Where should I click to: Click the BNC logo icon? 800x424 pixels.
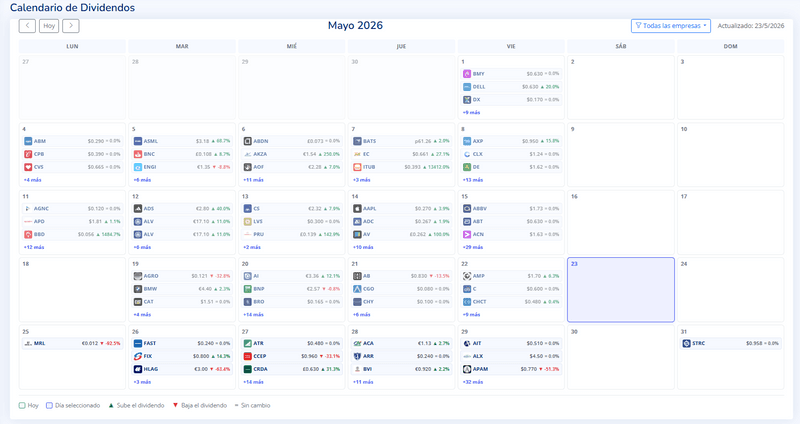tap(138, 154)
